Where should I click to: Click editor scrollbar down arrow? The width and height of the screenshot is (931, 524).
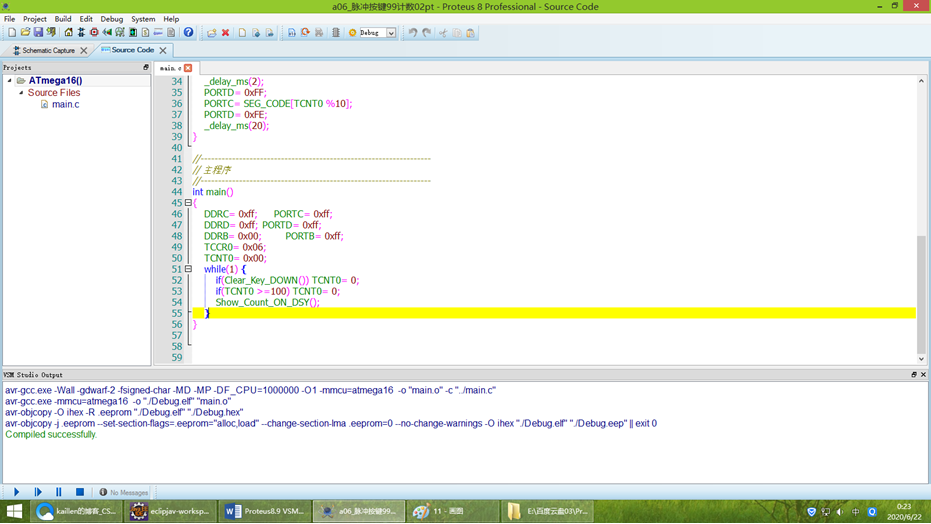click(x=921, y=358)
